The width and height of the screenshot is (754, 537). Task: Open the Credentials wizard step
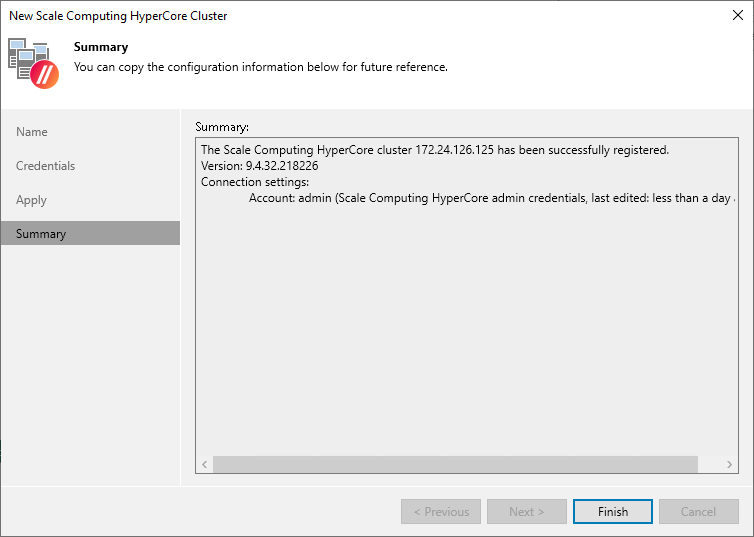coord(45,166)
